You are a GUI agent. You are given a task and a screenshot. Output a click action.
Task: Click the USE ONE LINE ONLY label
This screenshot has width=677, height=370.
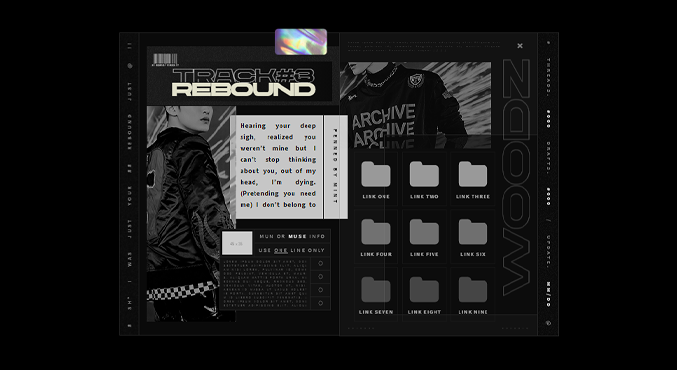[292, 250]
